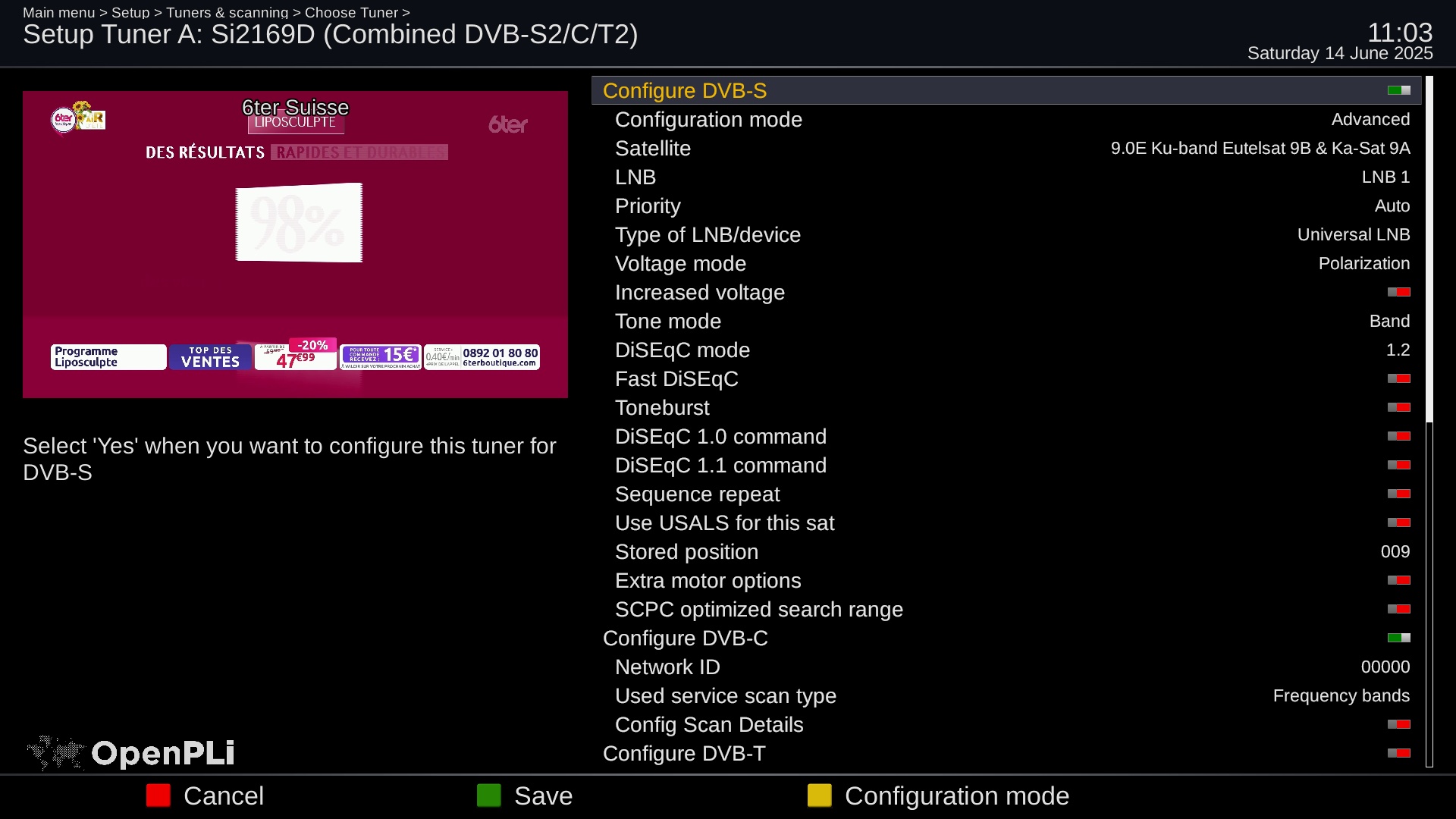
Task: Turn on Fast DiSEqC toggle
Action: [1398, 378]
